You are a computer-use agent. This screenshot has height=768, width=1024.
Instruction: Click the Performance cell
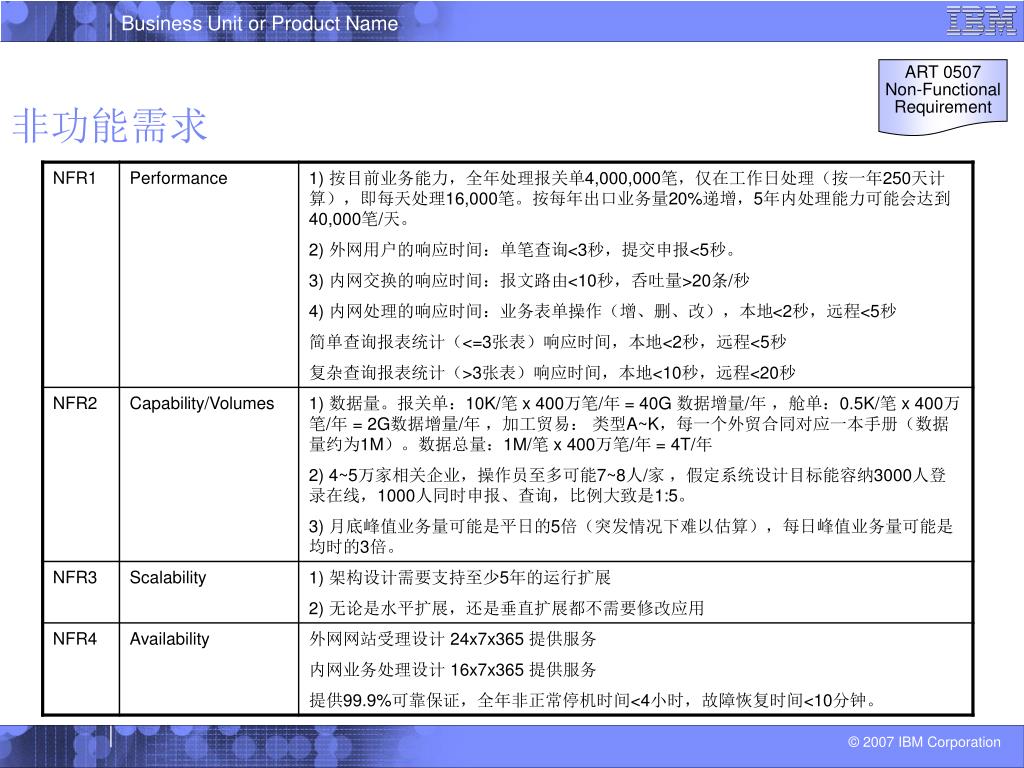click(x=209, y=274)
